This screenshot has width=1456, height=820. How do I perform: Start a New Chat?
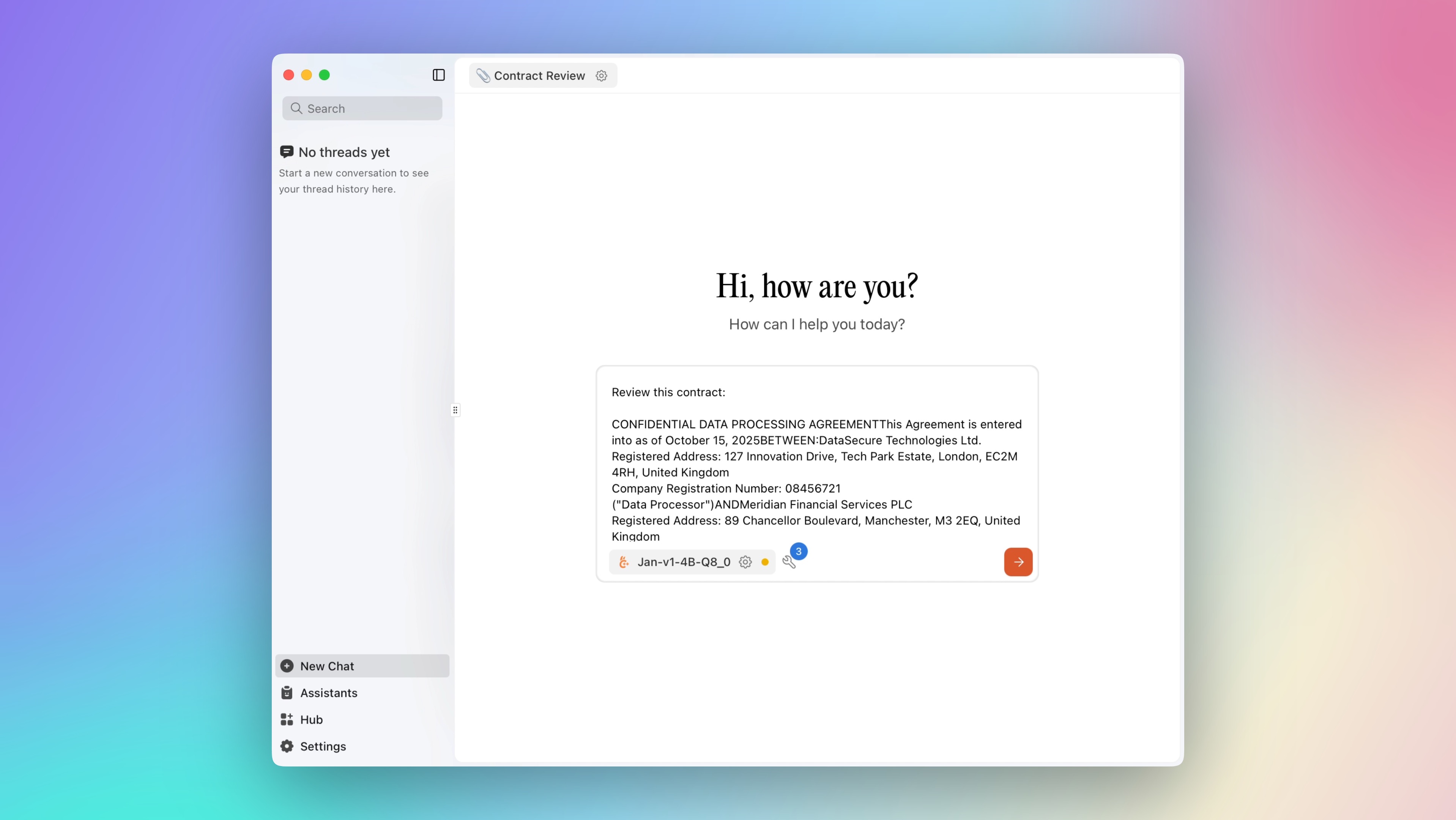coord(327,666)
